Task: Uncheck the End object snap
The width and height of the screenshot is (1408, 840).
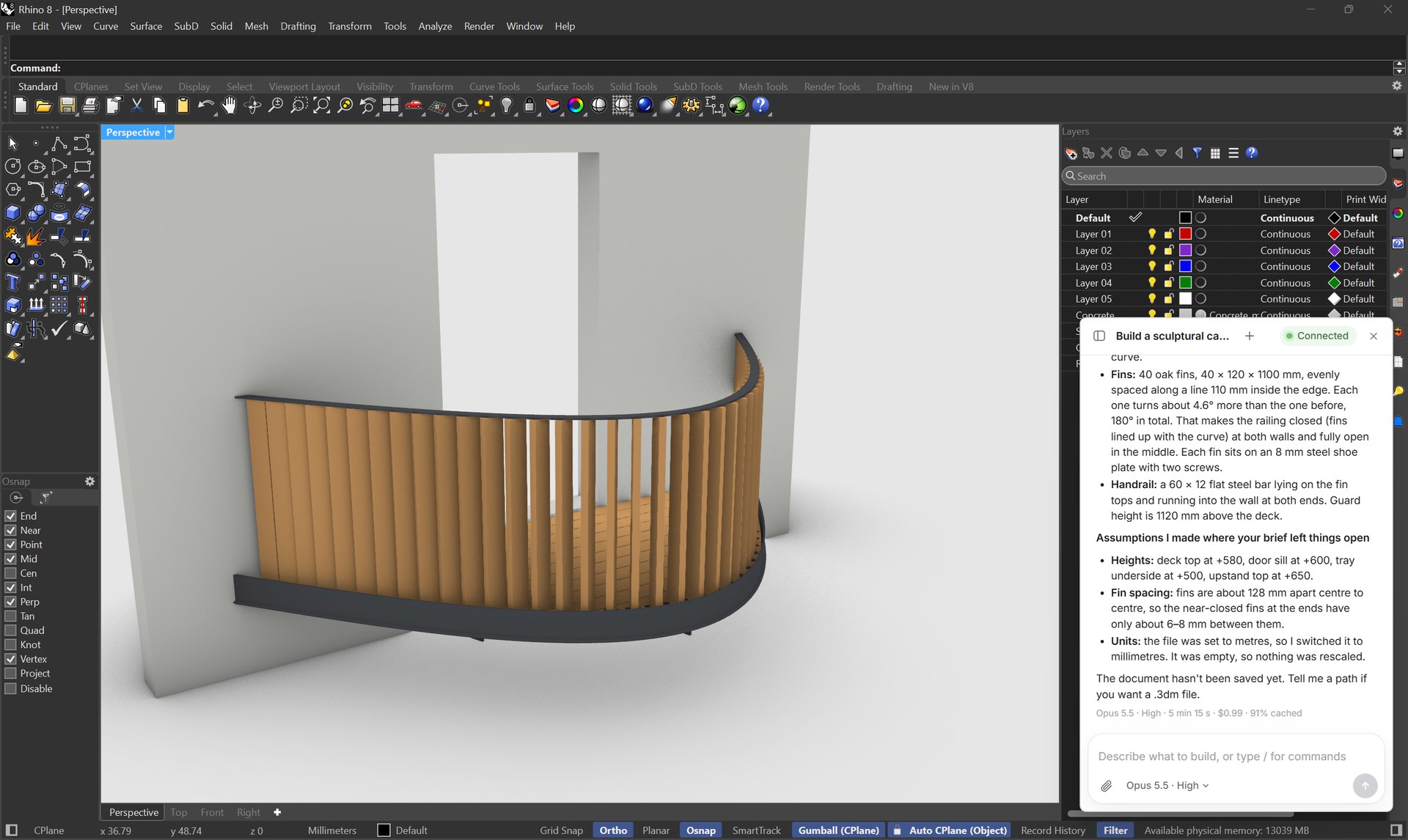Action: (x=10, y=516)
